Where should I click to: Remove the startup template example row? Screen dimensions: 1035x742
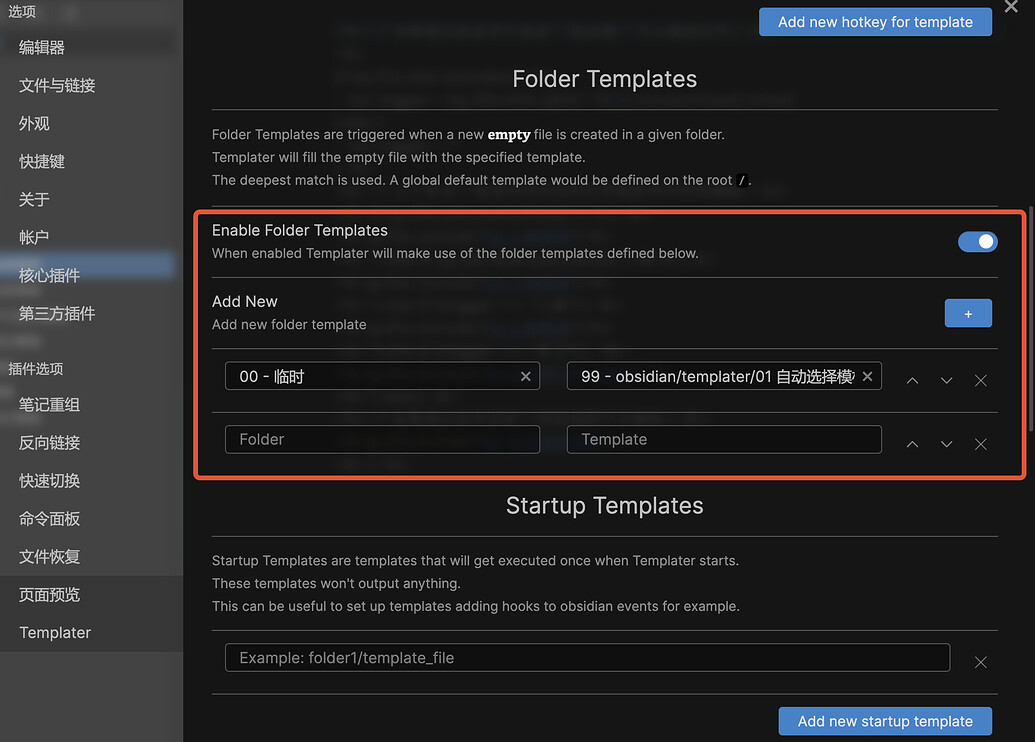coord(981,662)
